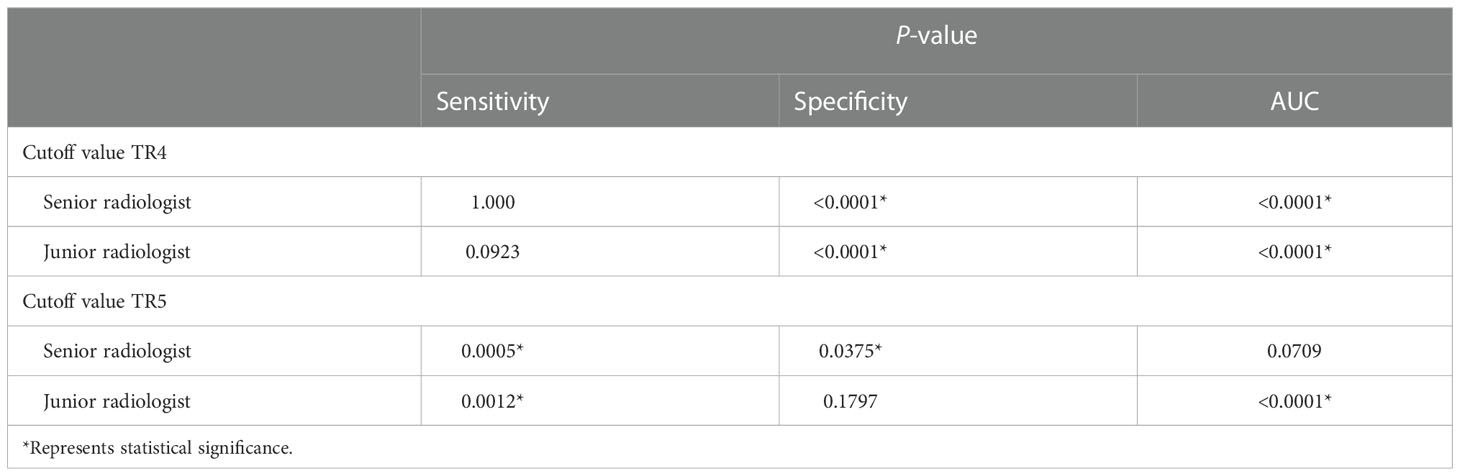Select Senior radiologist under TR4

point(116,202)
